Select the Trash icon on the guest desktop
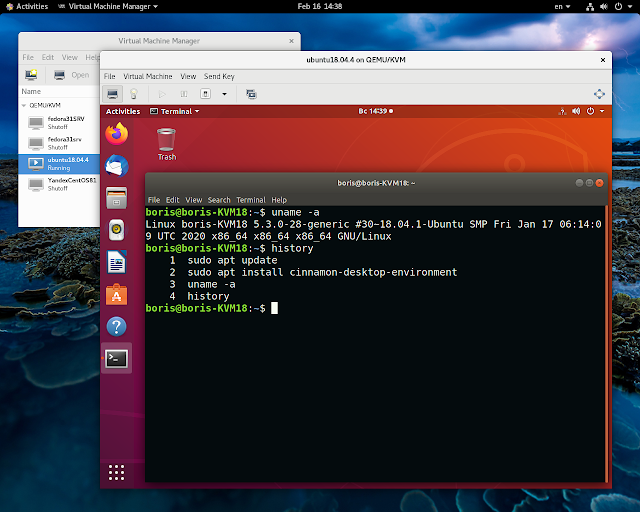The image size is (640, 512). tap(167, 144)
